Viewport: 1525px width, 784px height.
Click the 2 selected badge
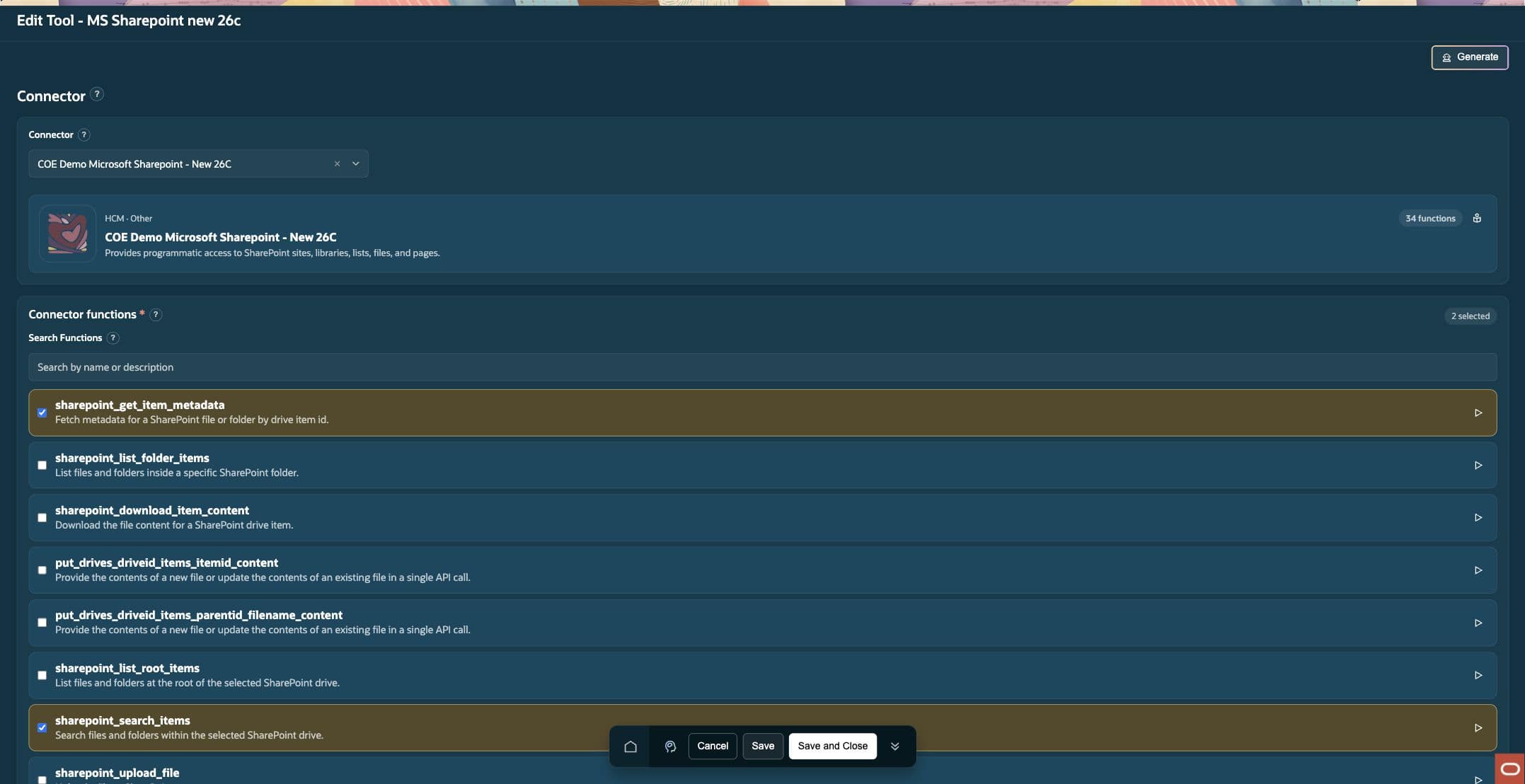(x=1470, y=316)
